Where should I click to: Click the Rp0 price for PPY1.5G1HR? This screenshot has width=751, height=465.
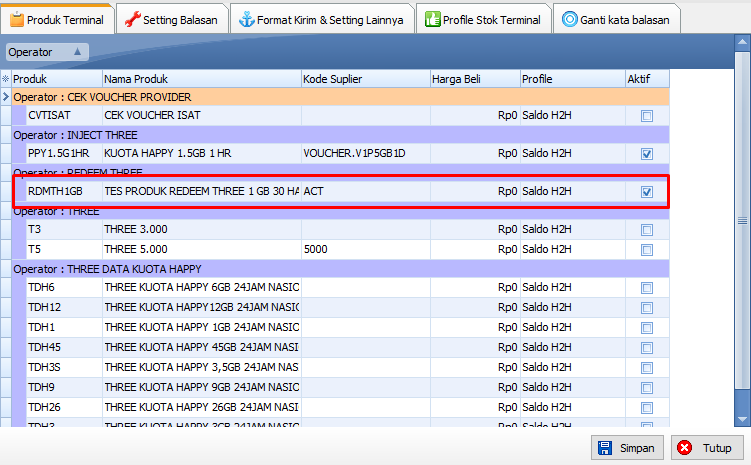(x=475, y=153)
